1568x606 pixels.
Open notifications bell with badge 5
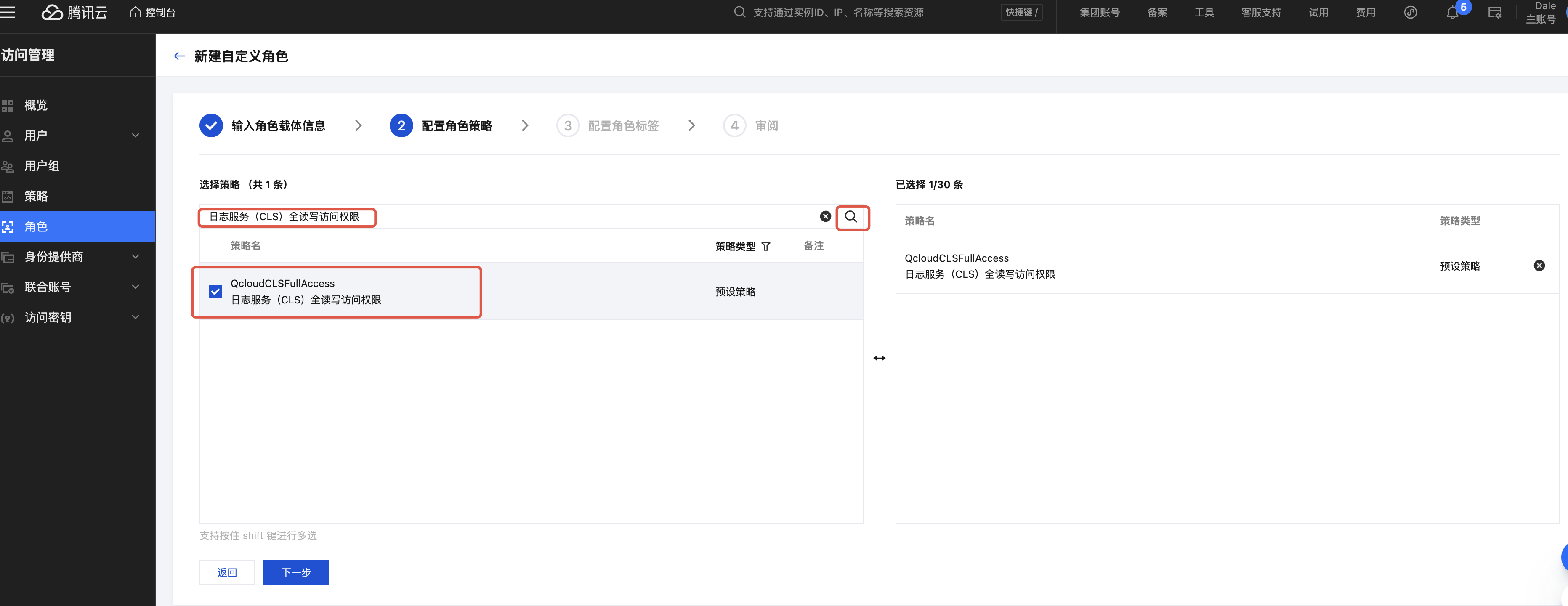click(1453, 12)
